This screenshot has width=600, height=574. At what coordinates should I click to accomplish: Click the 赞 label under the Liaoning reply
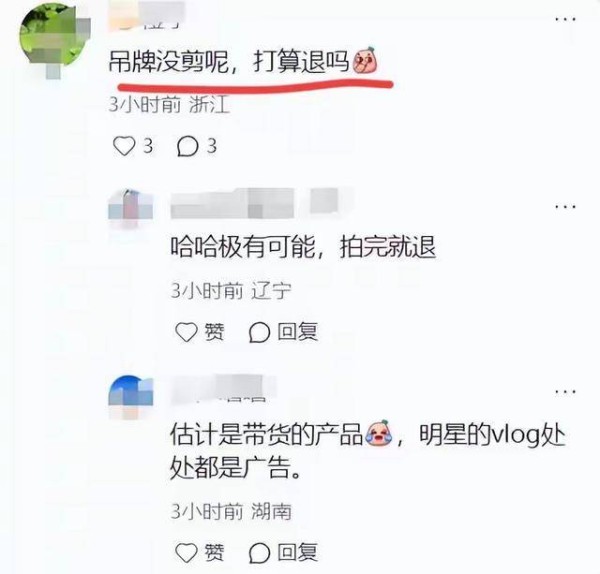coord(214,332)
